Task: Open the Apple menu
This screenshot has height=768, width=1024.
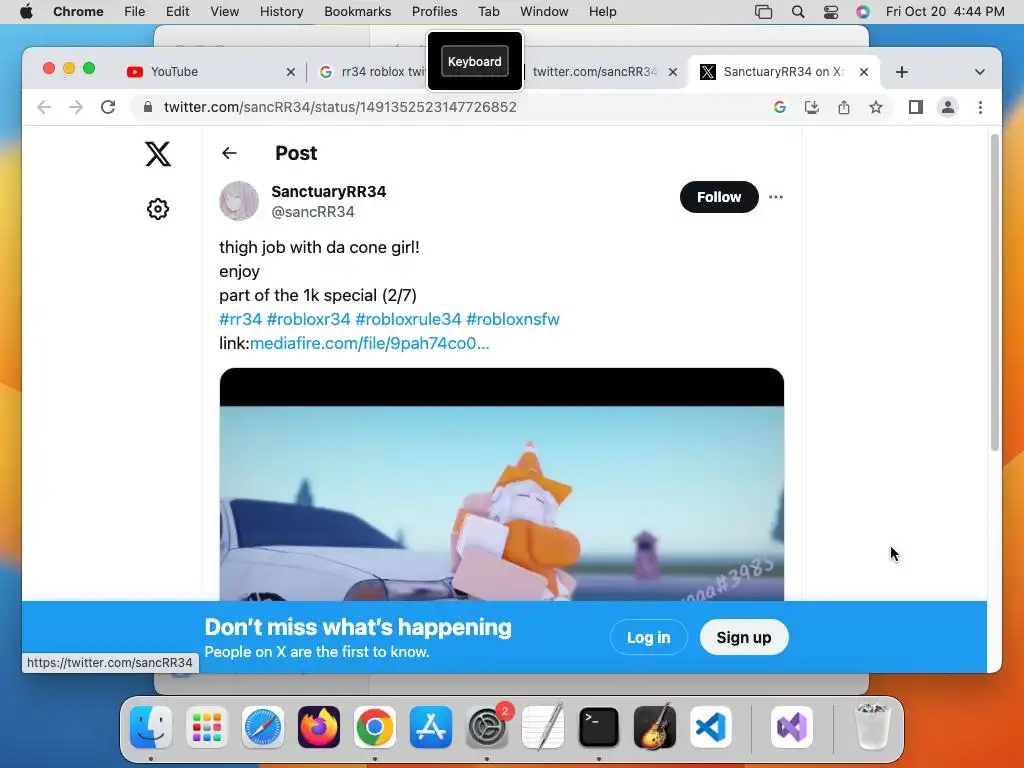Action: click(x=26, y=12)
